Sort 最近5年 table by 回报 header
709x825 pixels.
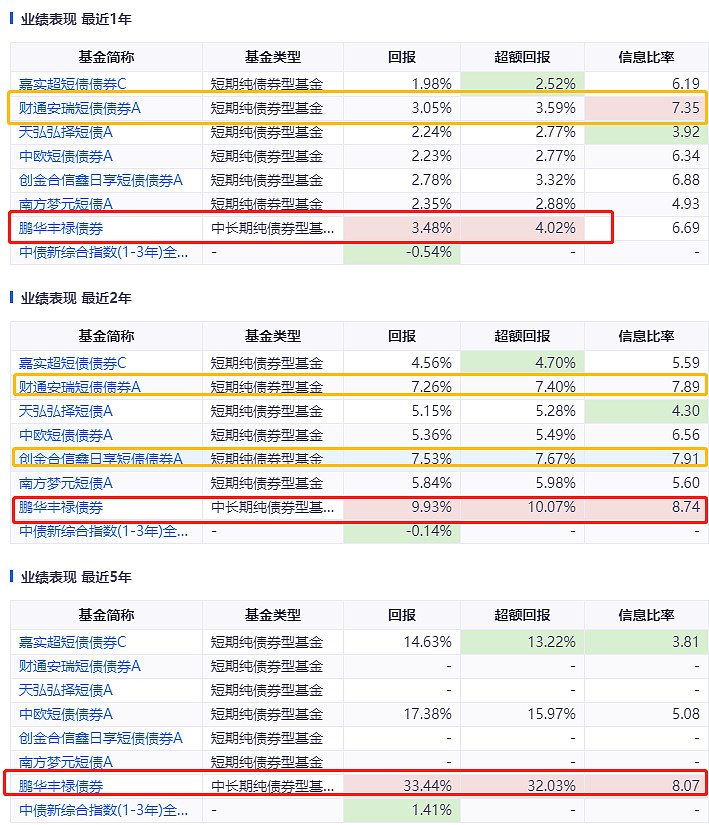(402, 615)
